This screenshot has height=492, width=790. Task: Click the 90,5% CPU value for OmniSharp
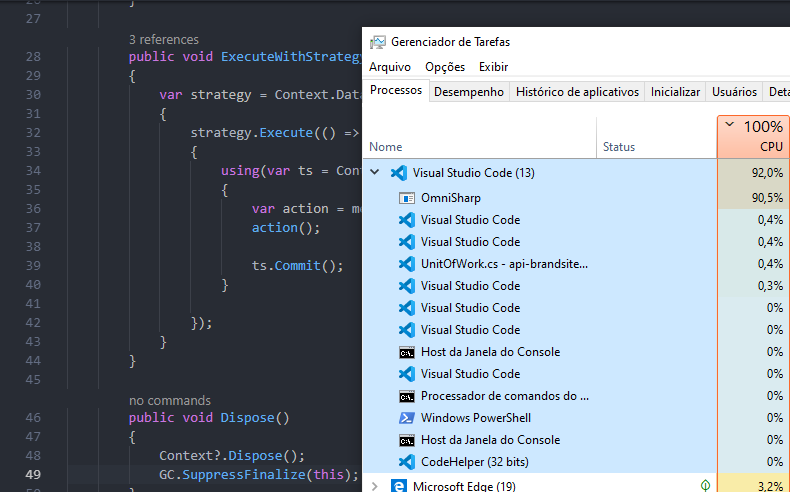[767, 198]
